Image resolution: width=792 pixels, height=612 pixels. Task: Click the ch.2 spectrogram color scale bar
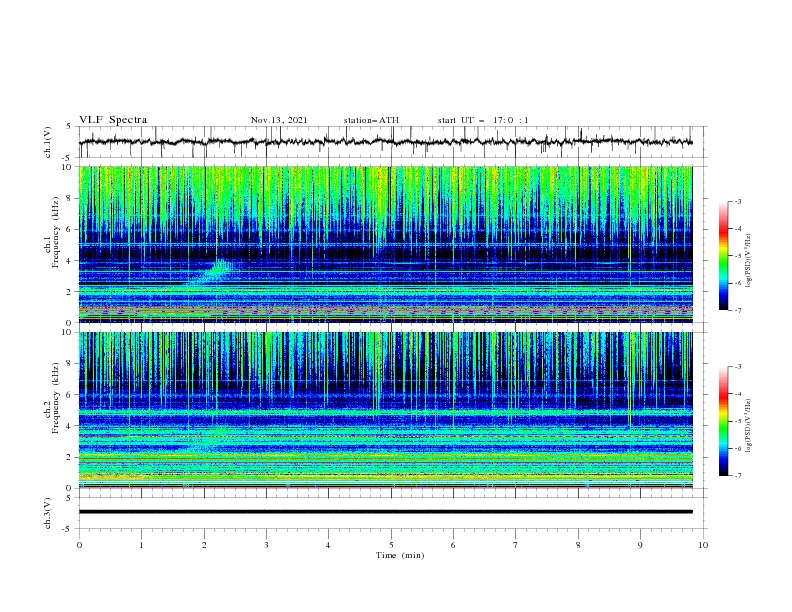point(723,421)
